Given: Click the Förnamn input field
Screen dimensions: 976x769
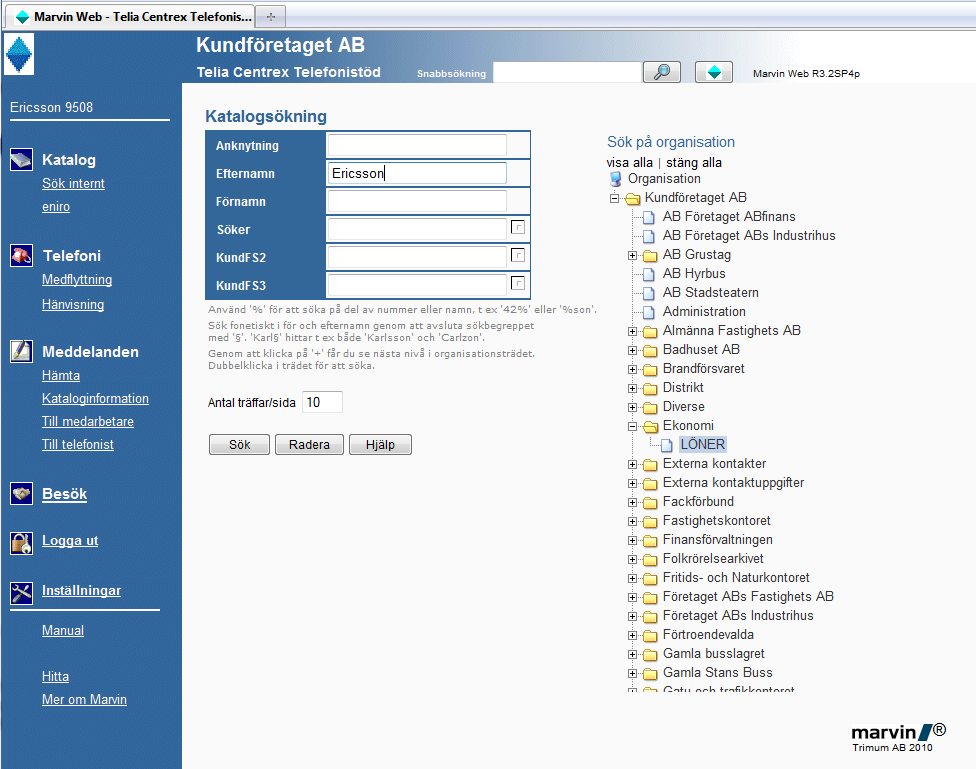Looking at the screenshot, I should coord(417,201).
